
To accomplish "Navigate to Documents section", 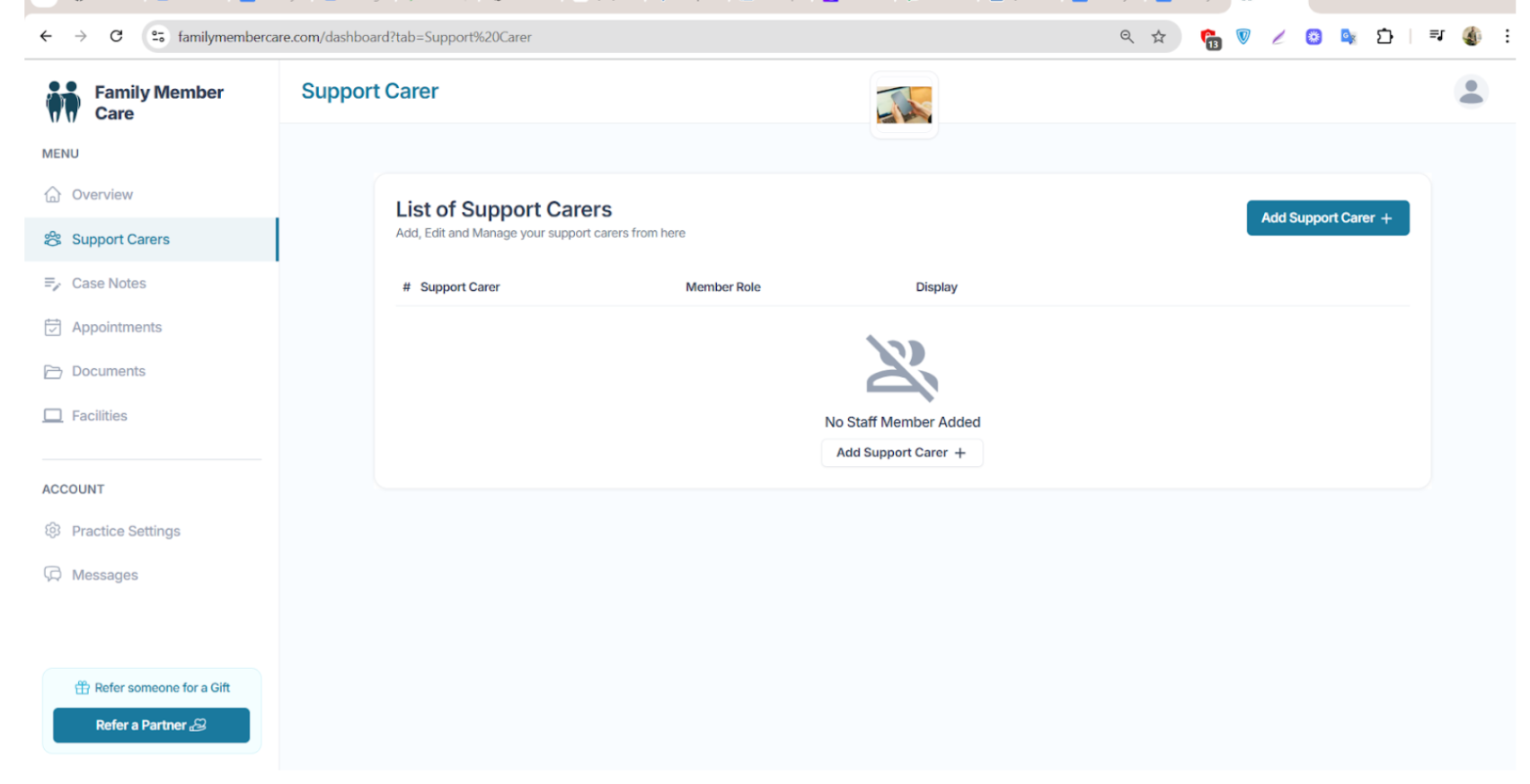I will click(x=108, y=372).
